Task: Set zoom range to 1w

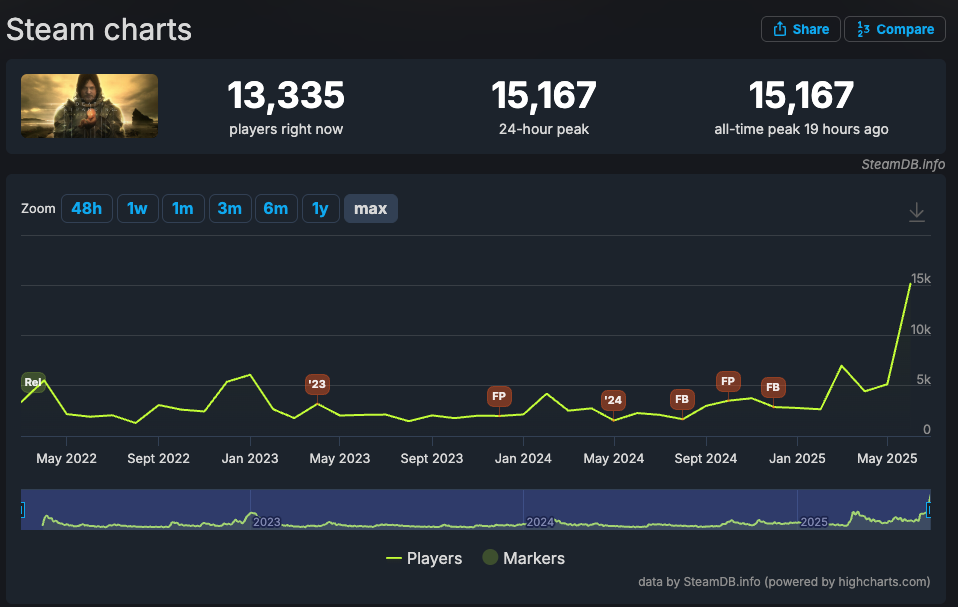Action: coord(137,208)
